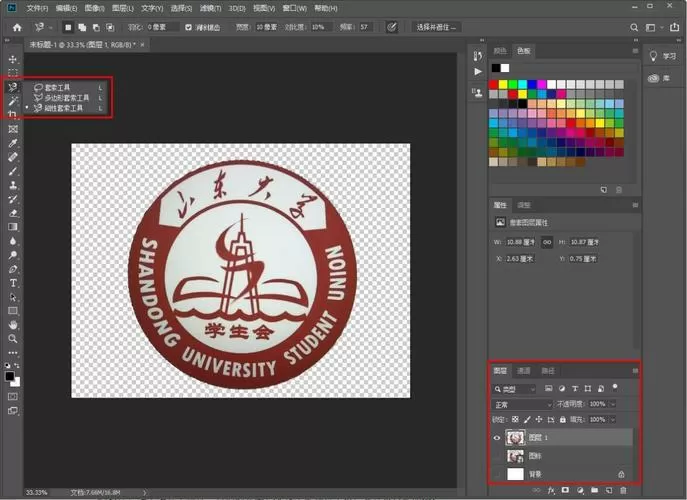Click the 学习 learn panel button
This screenshot has width=687, height=500.
tap(662, 56)
